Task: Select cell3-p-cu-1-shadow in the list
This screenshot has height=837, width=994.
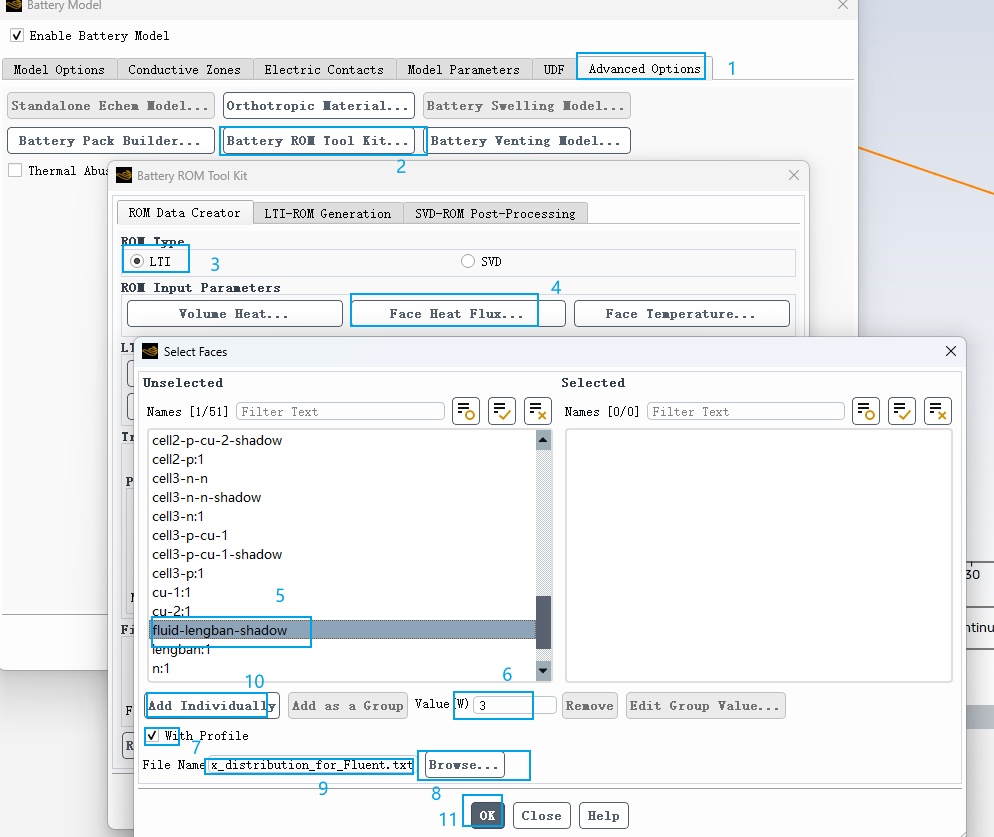Action: [217, 554]
